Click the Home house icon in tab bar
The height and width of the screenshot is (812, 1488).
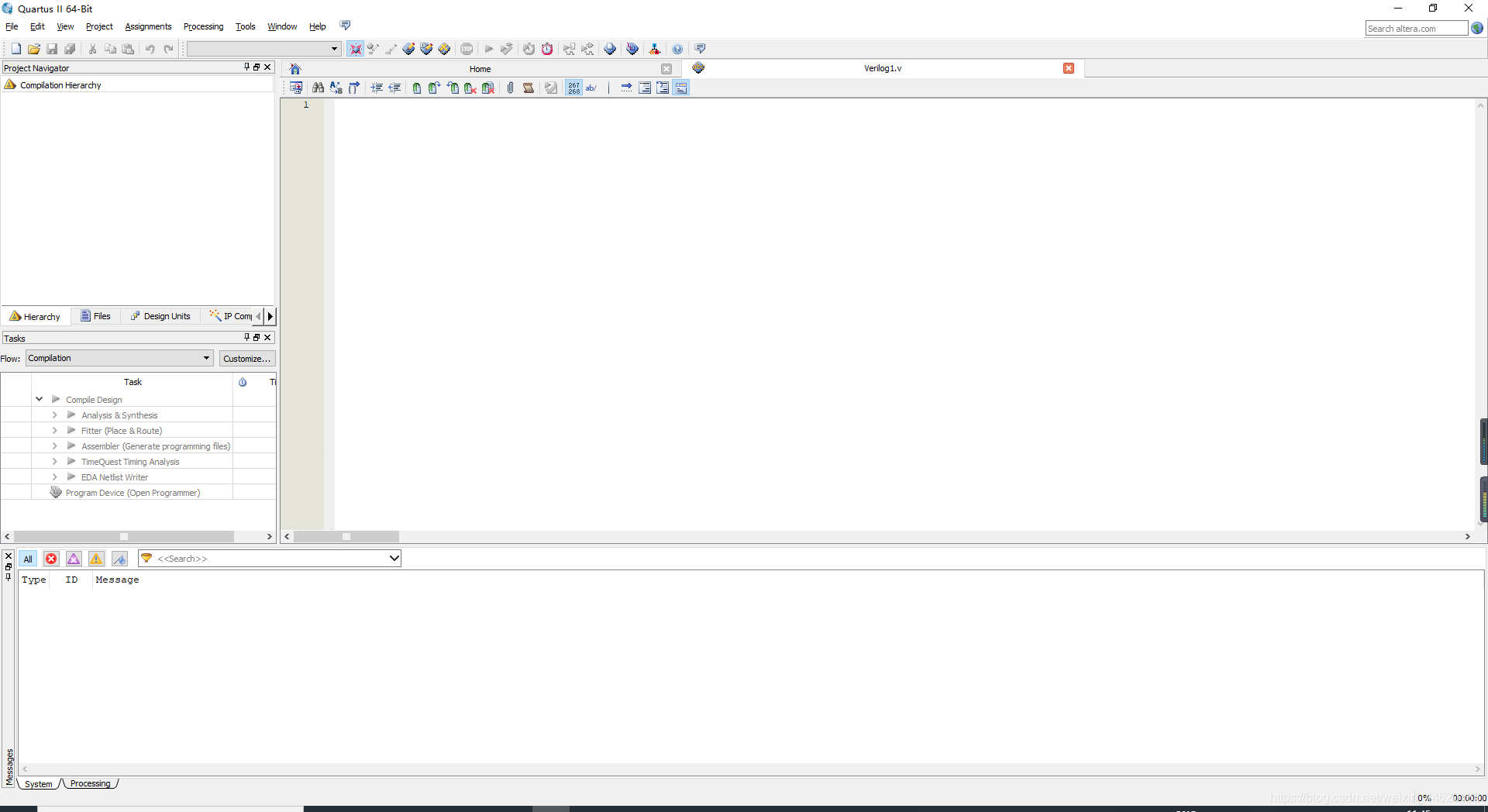coord(295,69)
